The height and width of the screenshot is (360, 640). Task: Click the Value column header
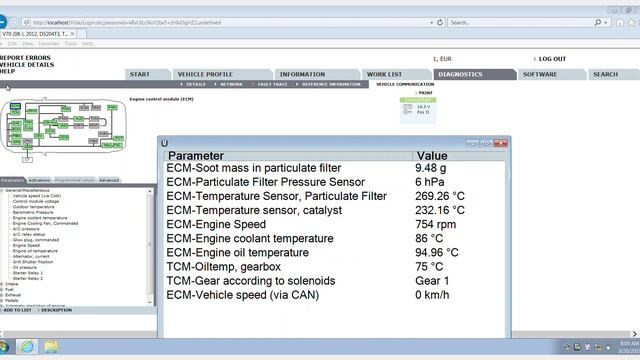tap(459, 156)
